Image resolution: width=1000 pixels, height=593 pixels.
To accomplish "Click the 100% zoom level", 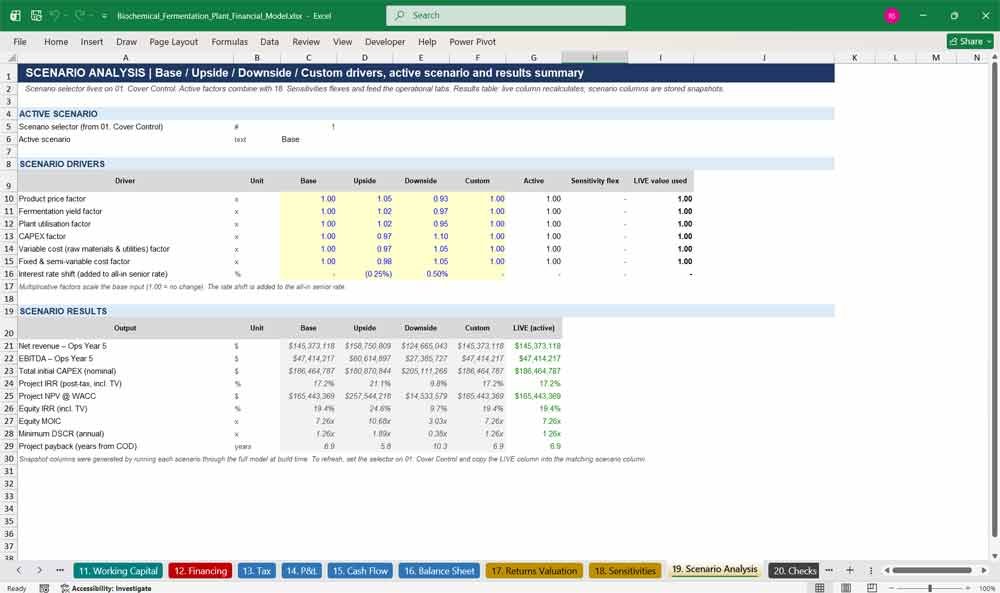I will coord(987,588).
